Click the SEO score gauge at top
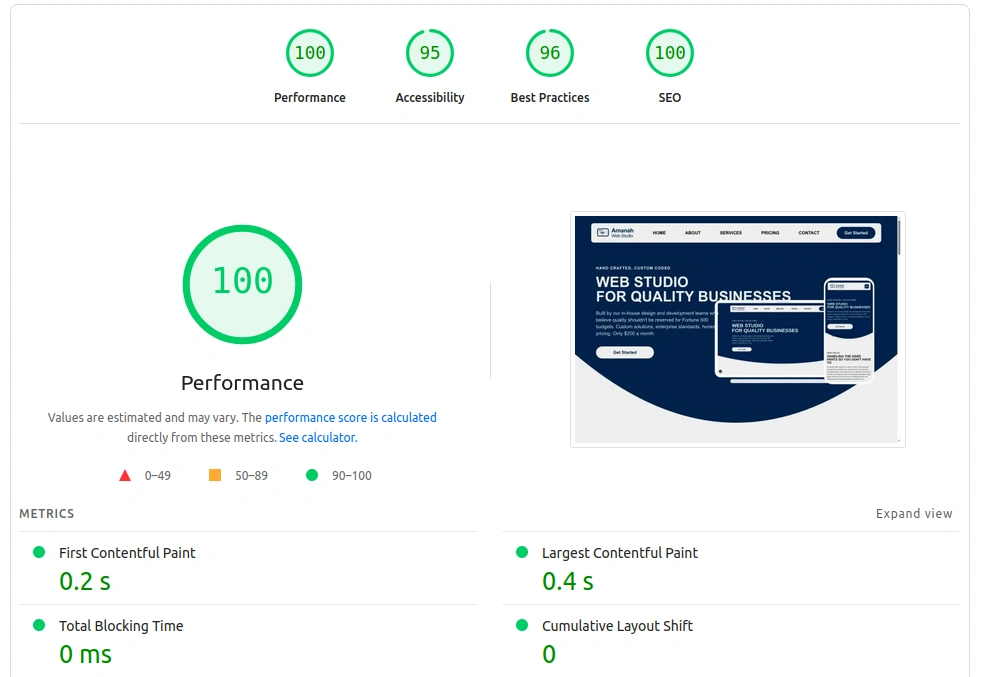Screen dimensions: 982x677 (669, 53)
